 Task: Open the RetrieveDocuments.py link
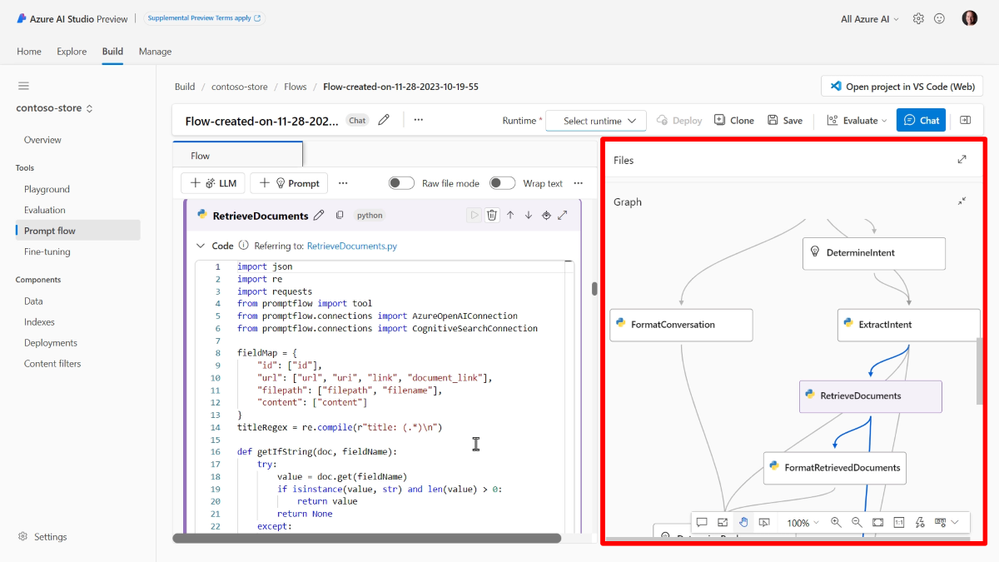point(351,246)
